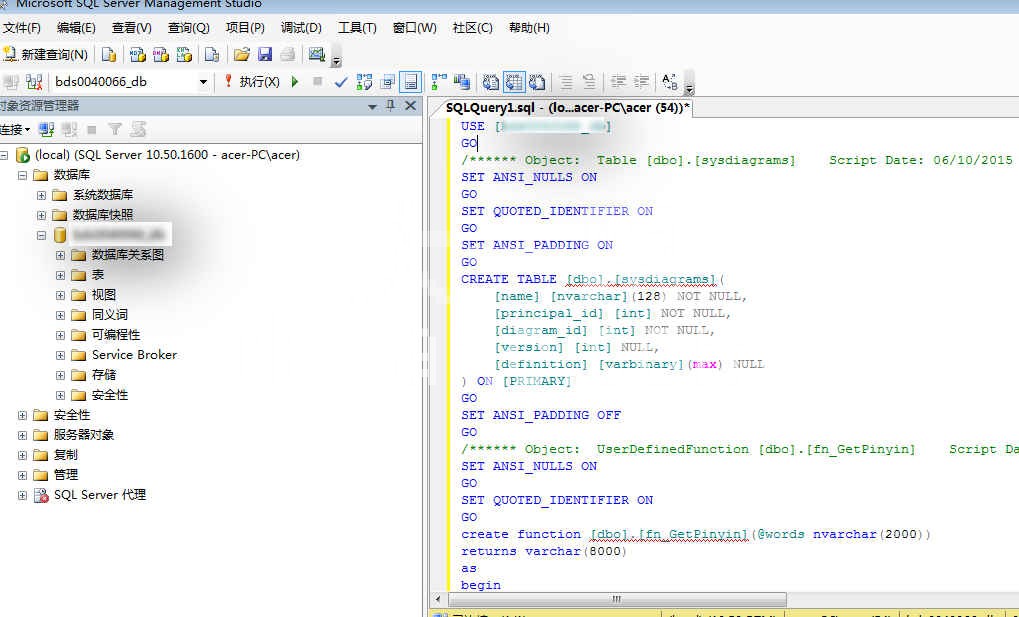
Task: Decrease the line indent
Action: point(619,82)
